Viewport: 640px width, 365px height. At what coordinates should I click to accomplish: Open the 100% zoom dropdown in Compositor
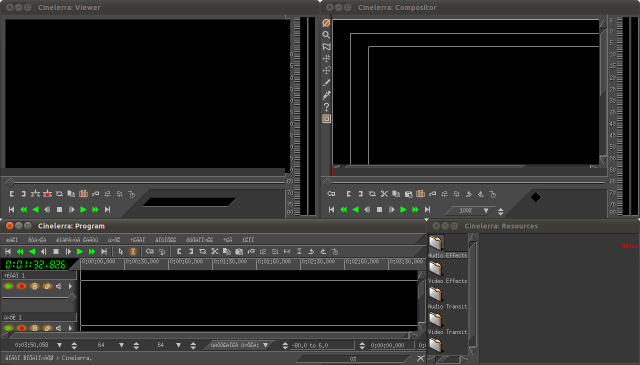pyautogui.click(x=486, y=211)
